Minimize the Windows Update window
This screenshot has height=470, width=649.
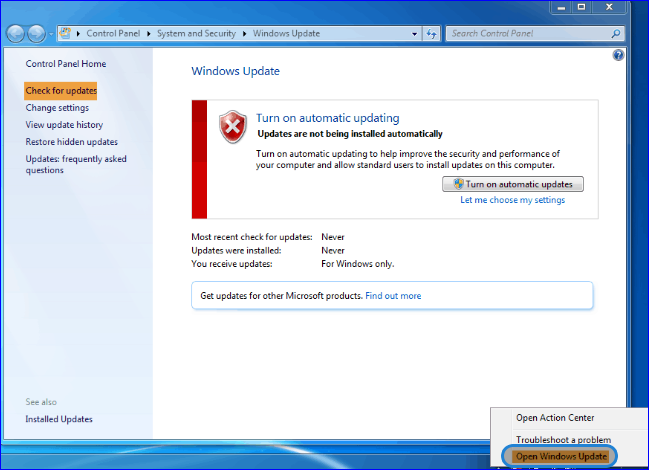coord(561,7)
